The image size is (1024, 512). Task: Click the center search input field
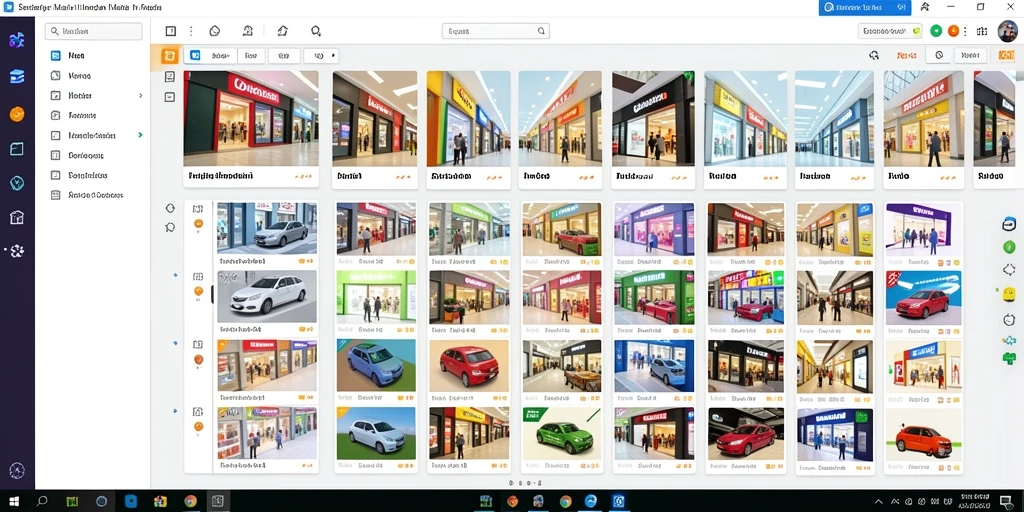[x=496, y=31]
